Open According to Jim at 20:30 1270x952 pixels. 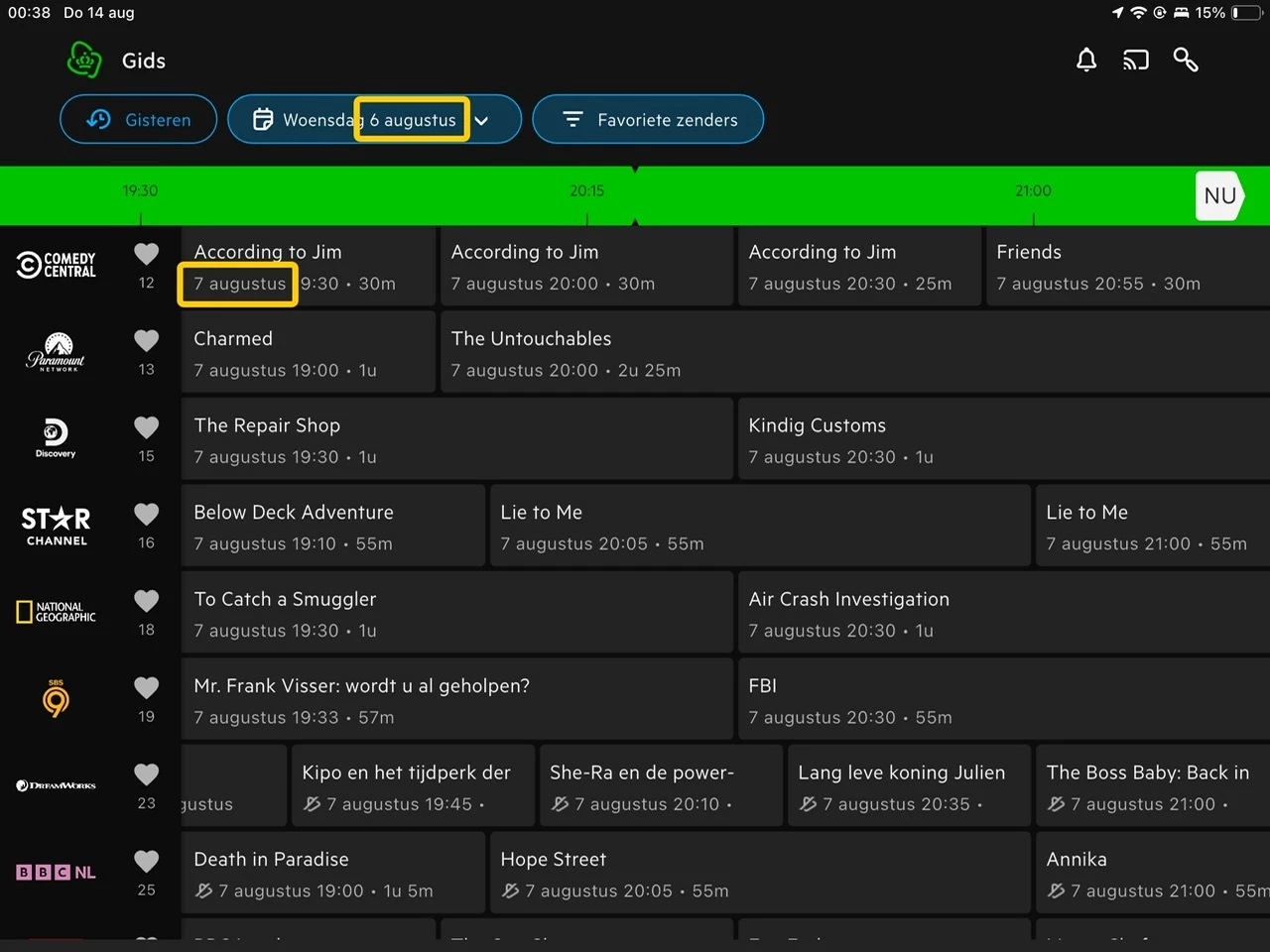pyautogui.click(x=859, y=267)
